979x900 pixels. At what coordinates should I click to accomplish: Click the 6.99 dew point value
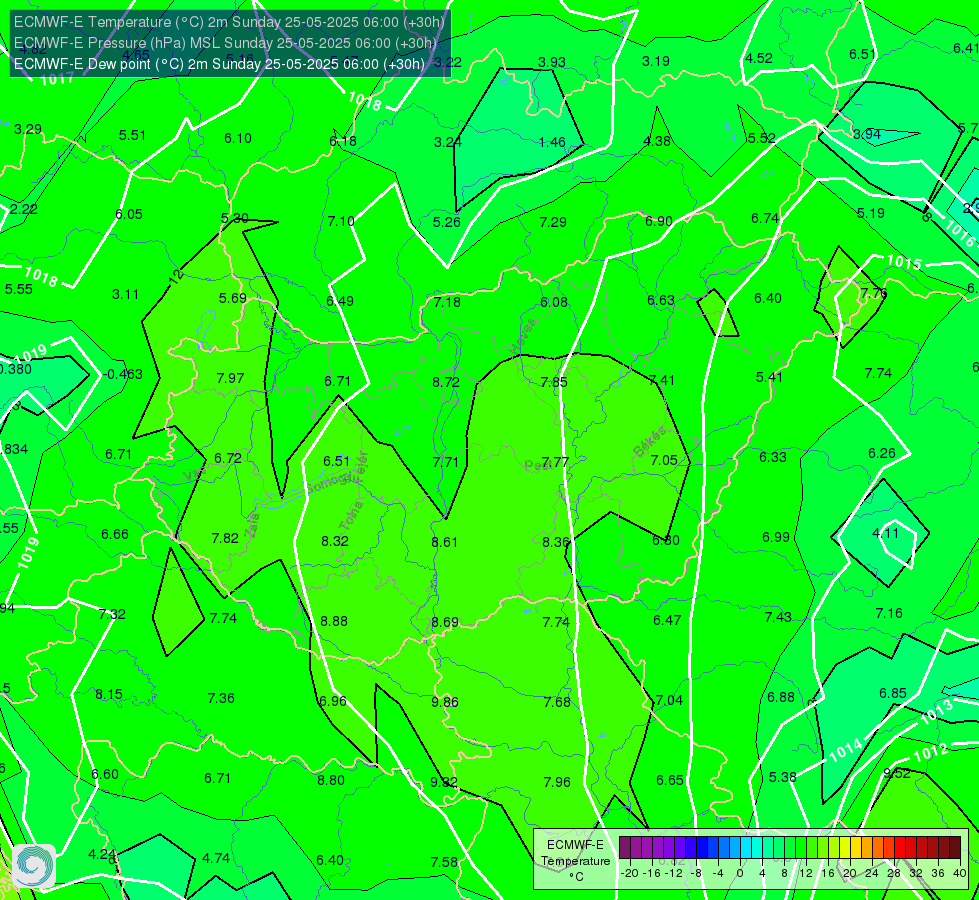pos(776,537)
